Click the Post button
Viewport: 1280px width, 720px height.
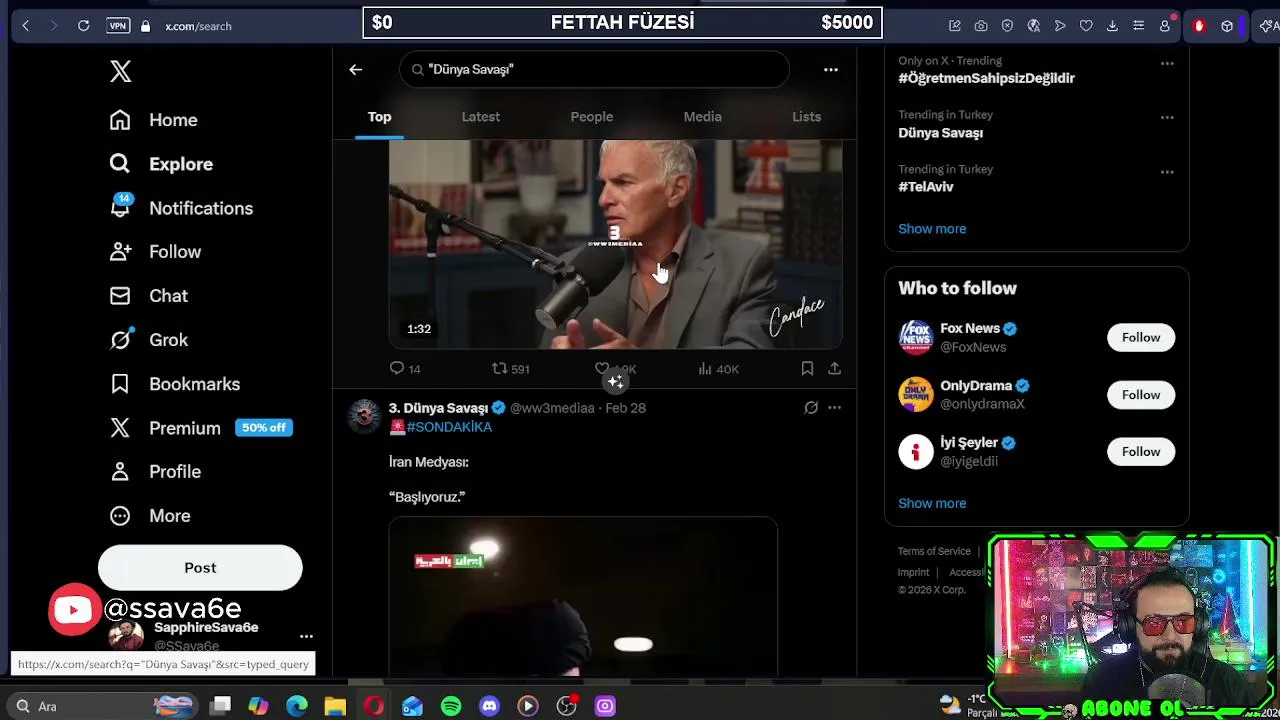200,568
